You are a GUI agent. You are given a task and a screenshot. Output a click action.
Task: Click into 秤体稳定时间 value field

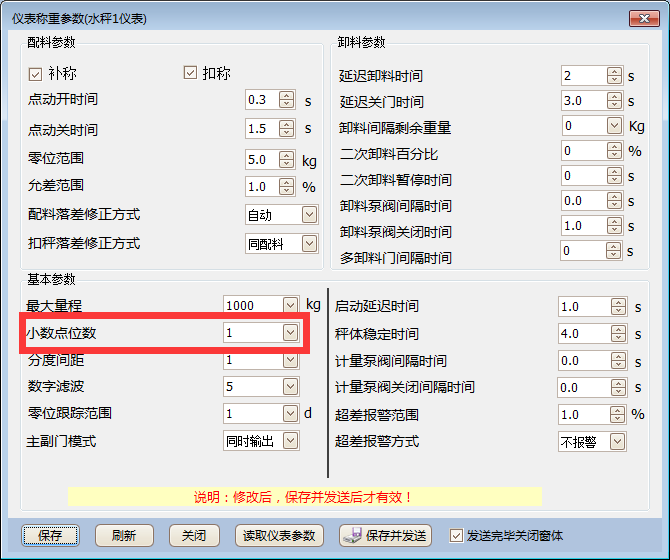tap(585, 334)
